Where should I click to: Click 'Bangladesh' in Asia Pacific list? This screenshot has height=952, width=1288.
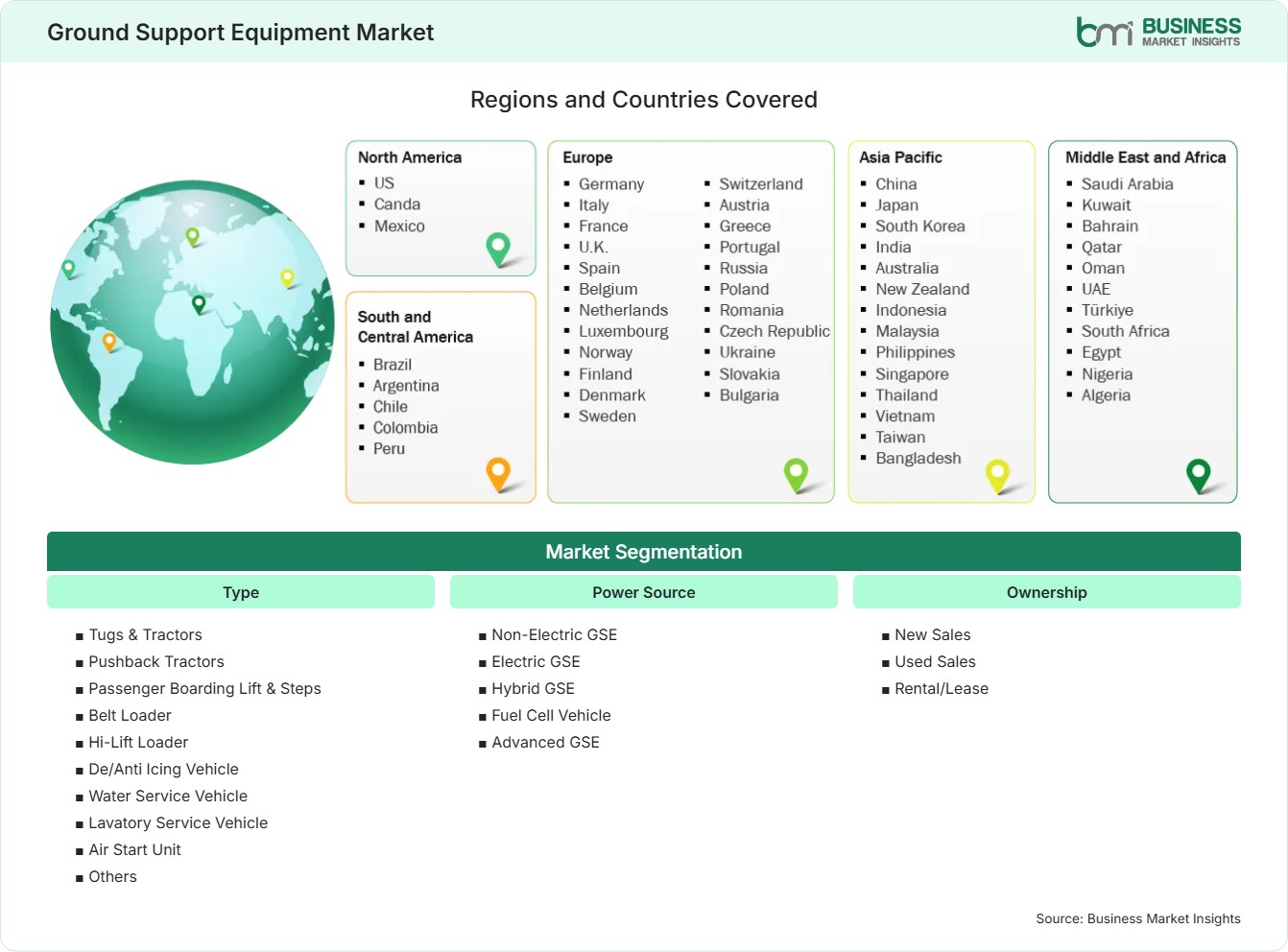918,459
